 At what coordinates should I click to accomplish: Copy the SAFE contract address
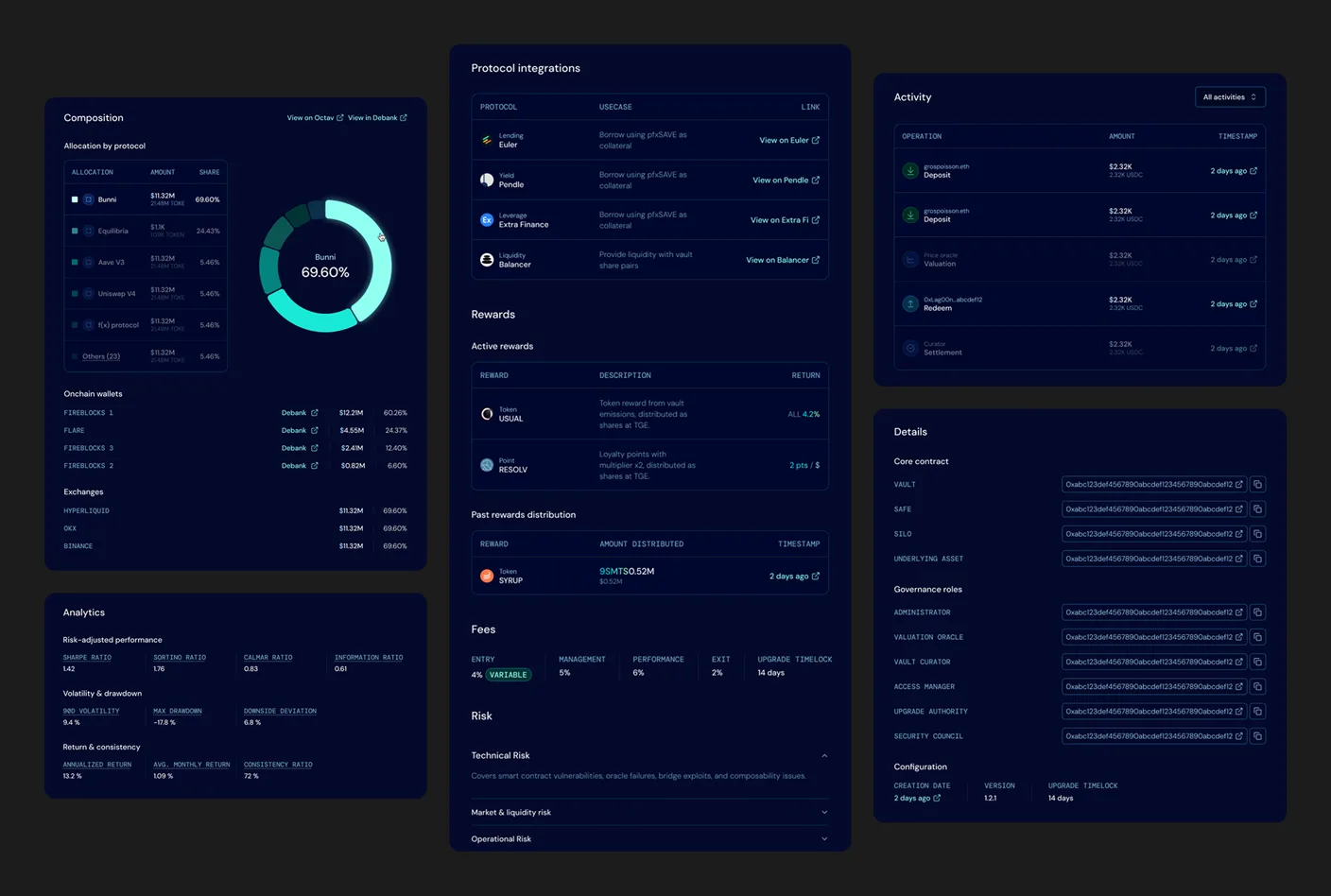1257,509
